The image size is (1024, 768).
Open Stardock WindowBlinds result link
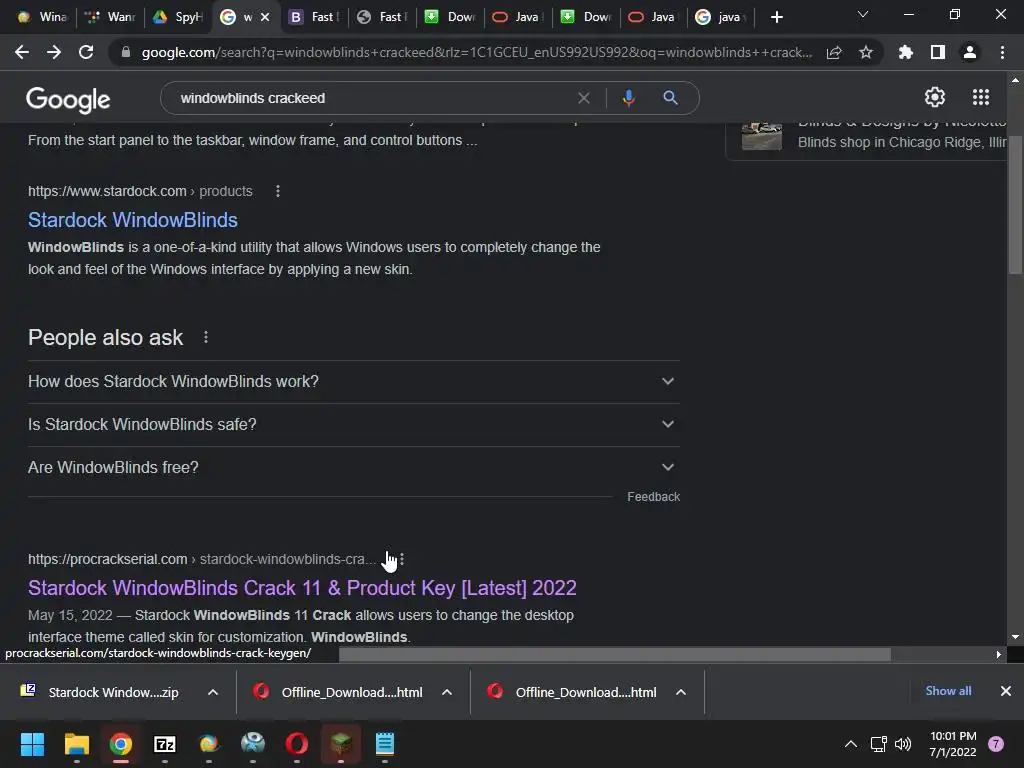click(x=133, y=220)
